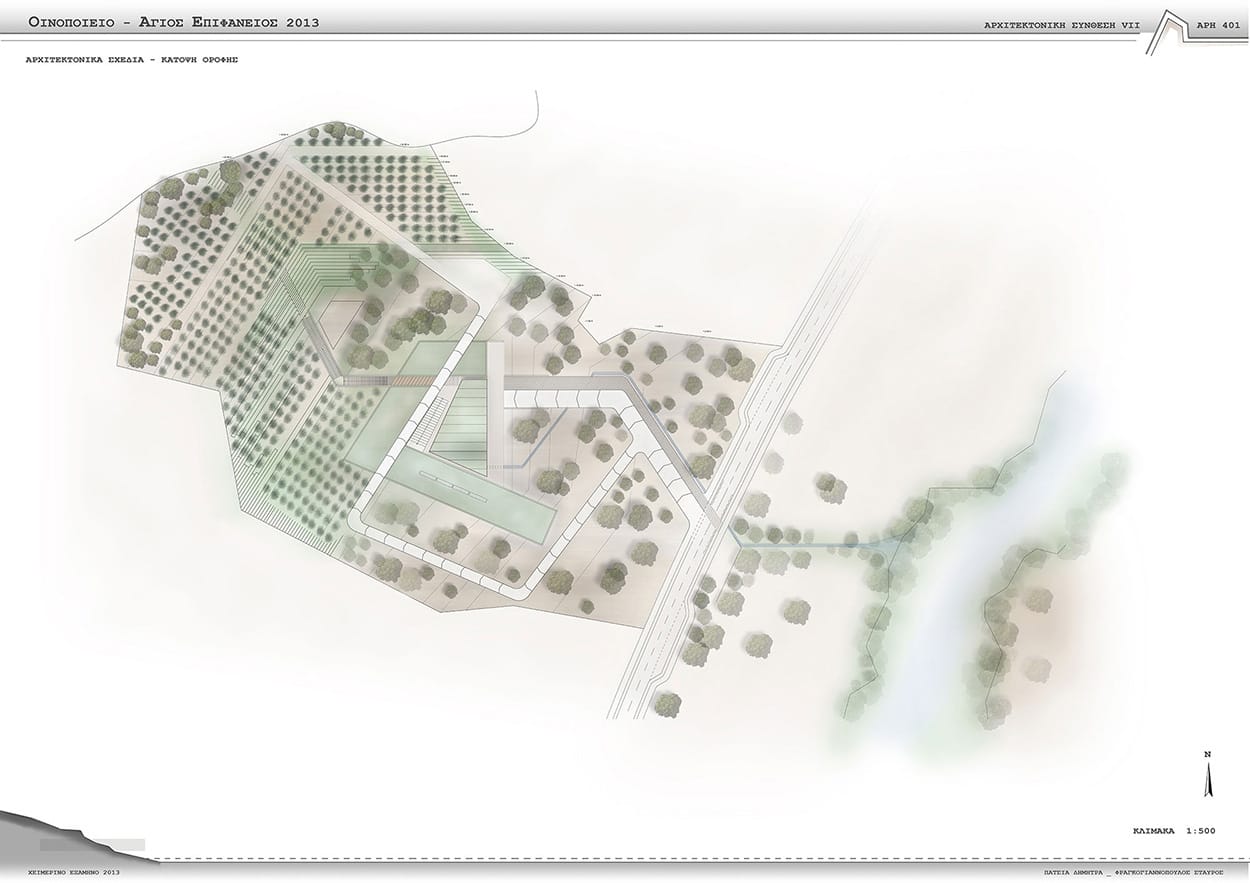Click the striped green roof of the winery
This screenshot has height=883, width=1250.
[462, 420]
